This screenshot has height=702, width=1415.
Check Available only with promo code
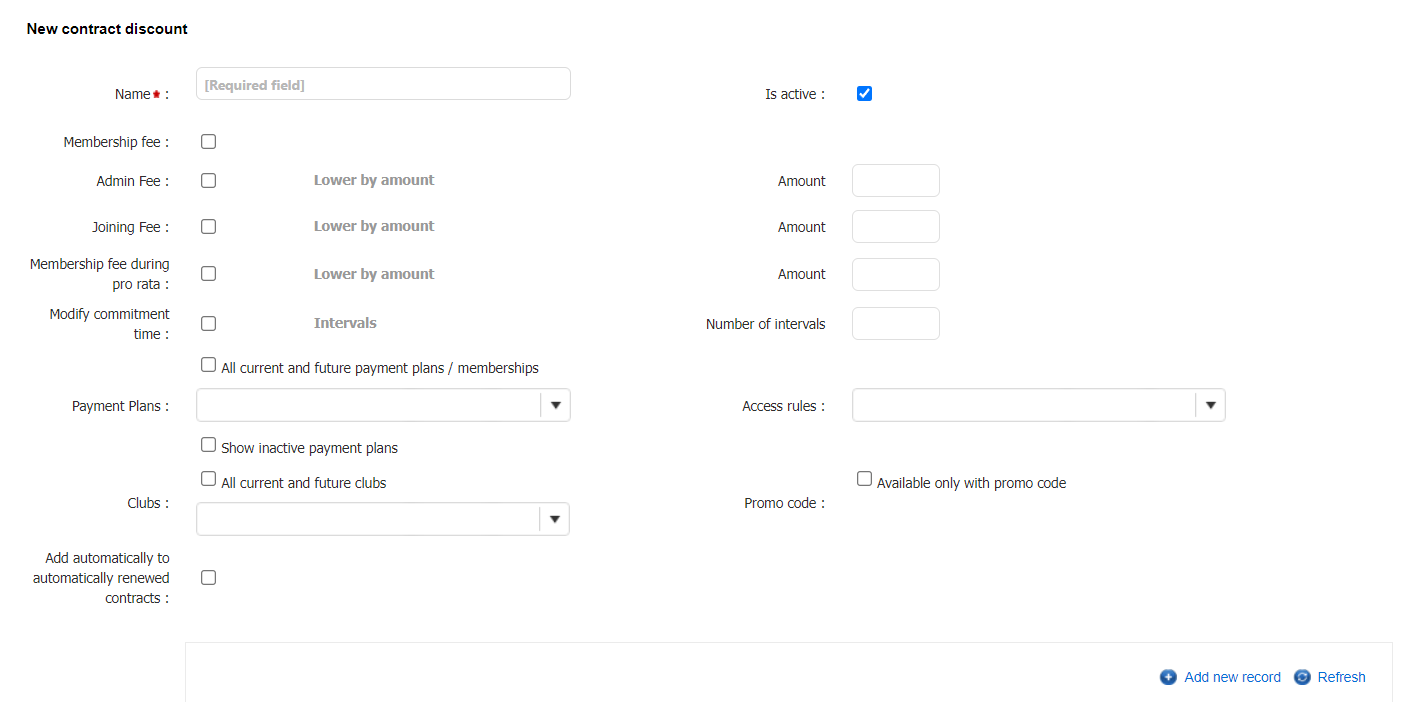point(864,479)
